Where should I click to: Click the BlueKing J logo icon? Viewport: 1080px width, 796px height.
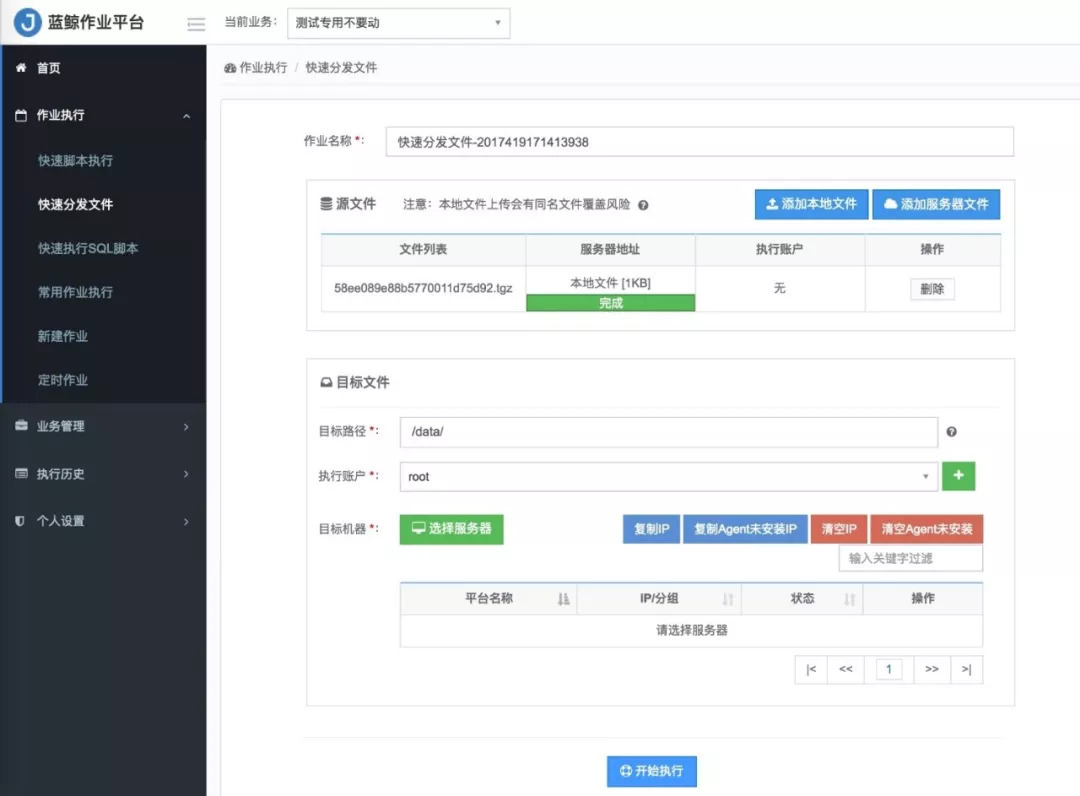(28, 22)
